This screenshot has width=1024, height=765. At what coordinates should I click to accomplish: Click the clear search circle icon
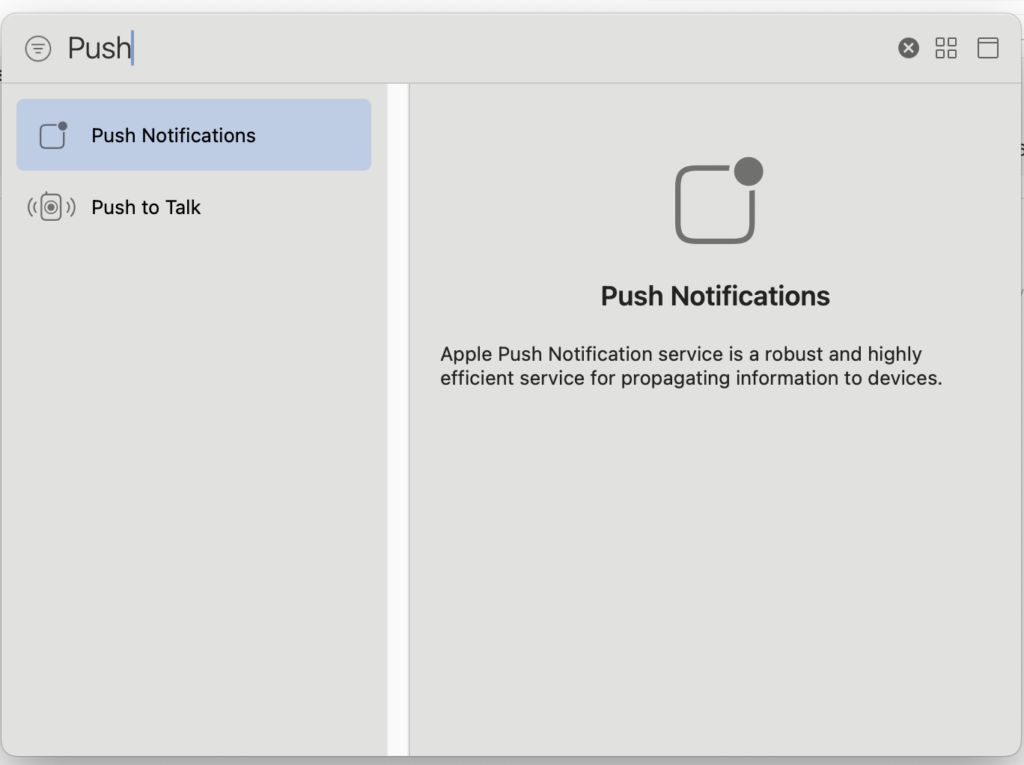coord(907,47)
